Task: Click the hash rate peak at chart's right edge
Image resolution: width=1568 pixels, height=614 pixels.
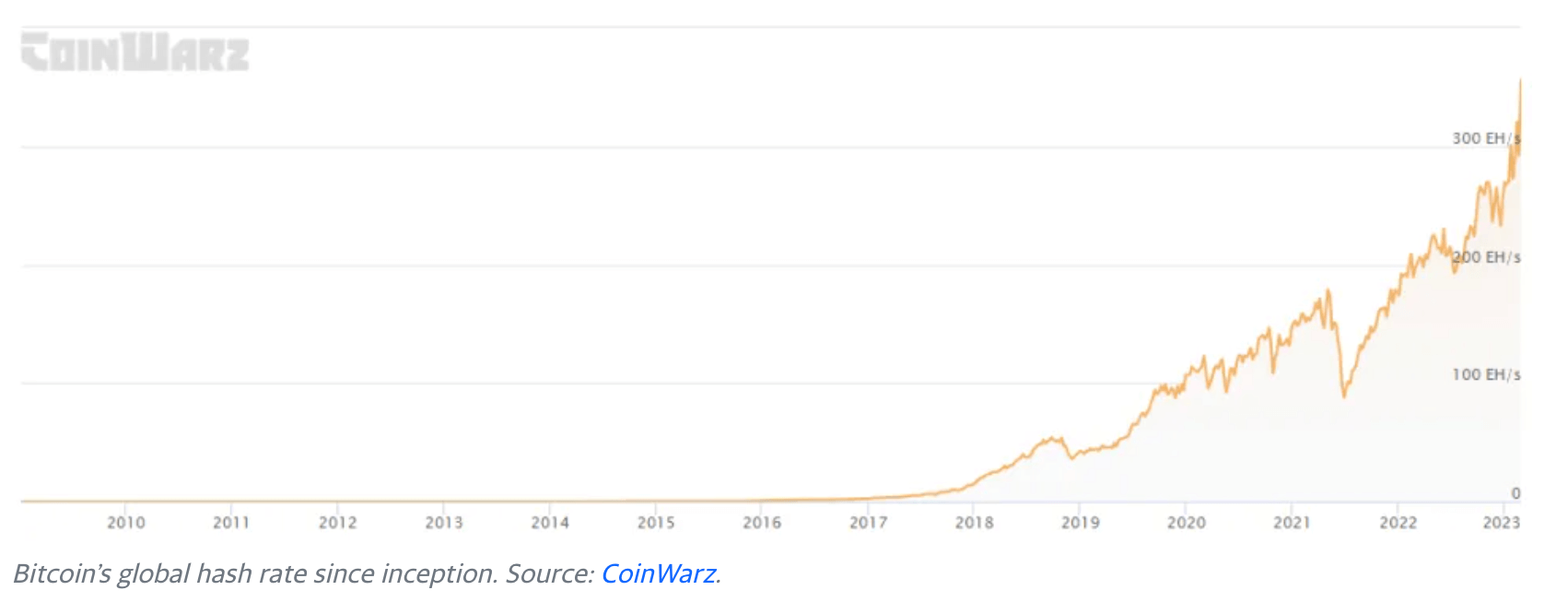Action: tap(1519, 83)
